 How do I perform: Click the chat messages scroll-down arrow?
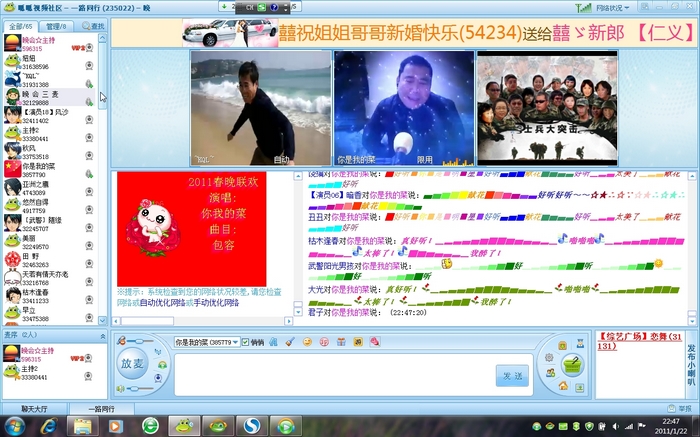(x=692, y=320)
